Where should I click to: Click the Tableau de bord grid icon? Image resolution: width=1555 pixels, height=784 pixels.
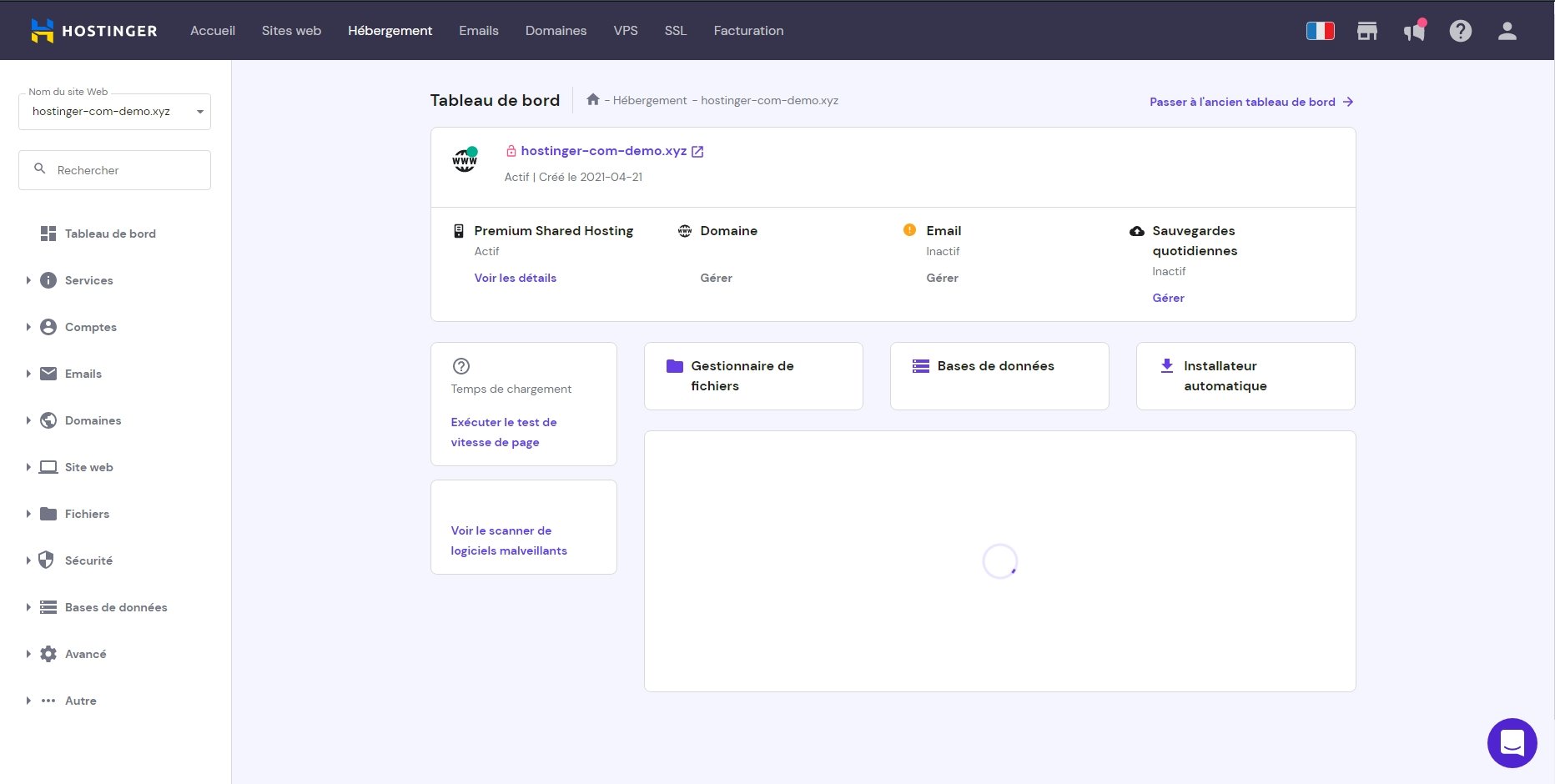point(48,234)
